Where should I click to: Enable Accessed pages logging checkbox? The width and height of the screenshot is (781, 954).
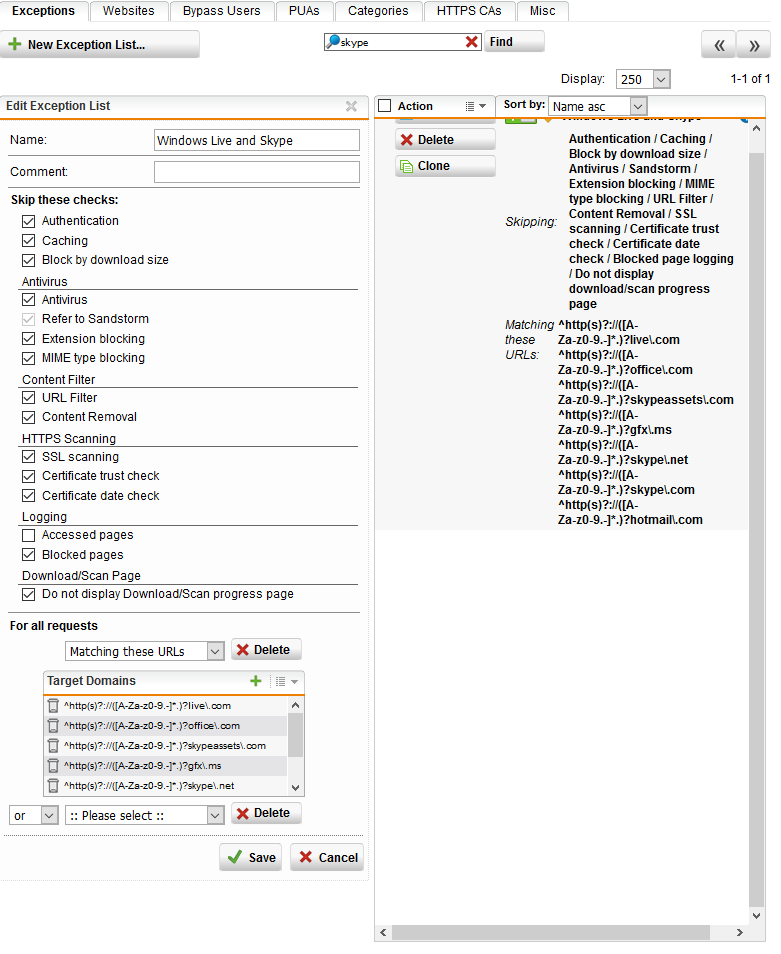(29, 535)
